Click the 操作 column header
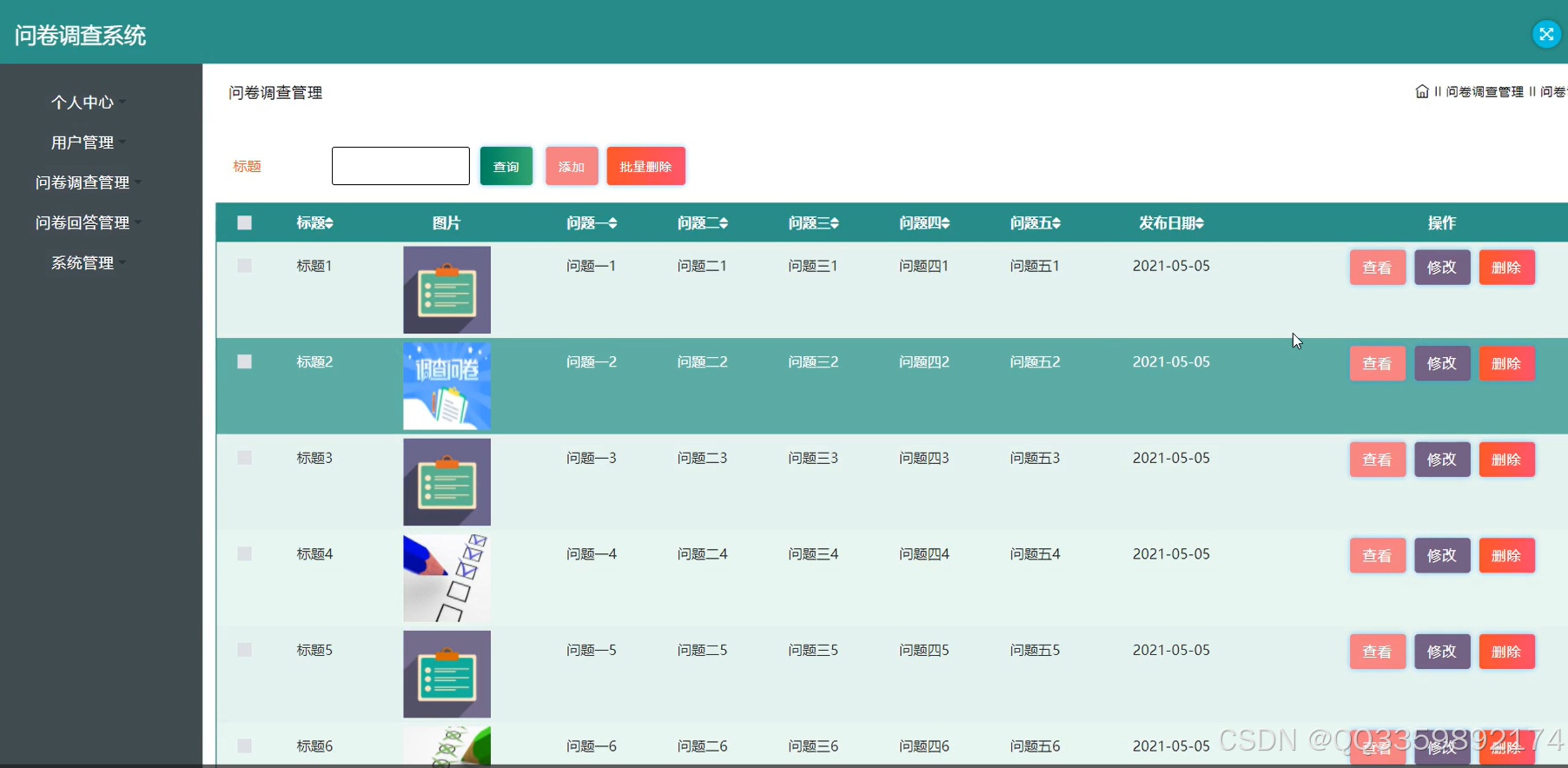 (x=1442, y=223)
